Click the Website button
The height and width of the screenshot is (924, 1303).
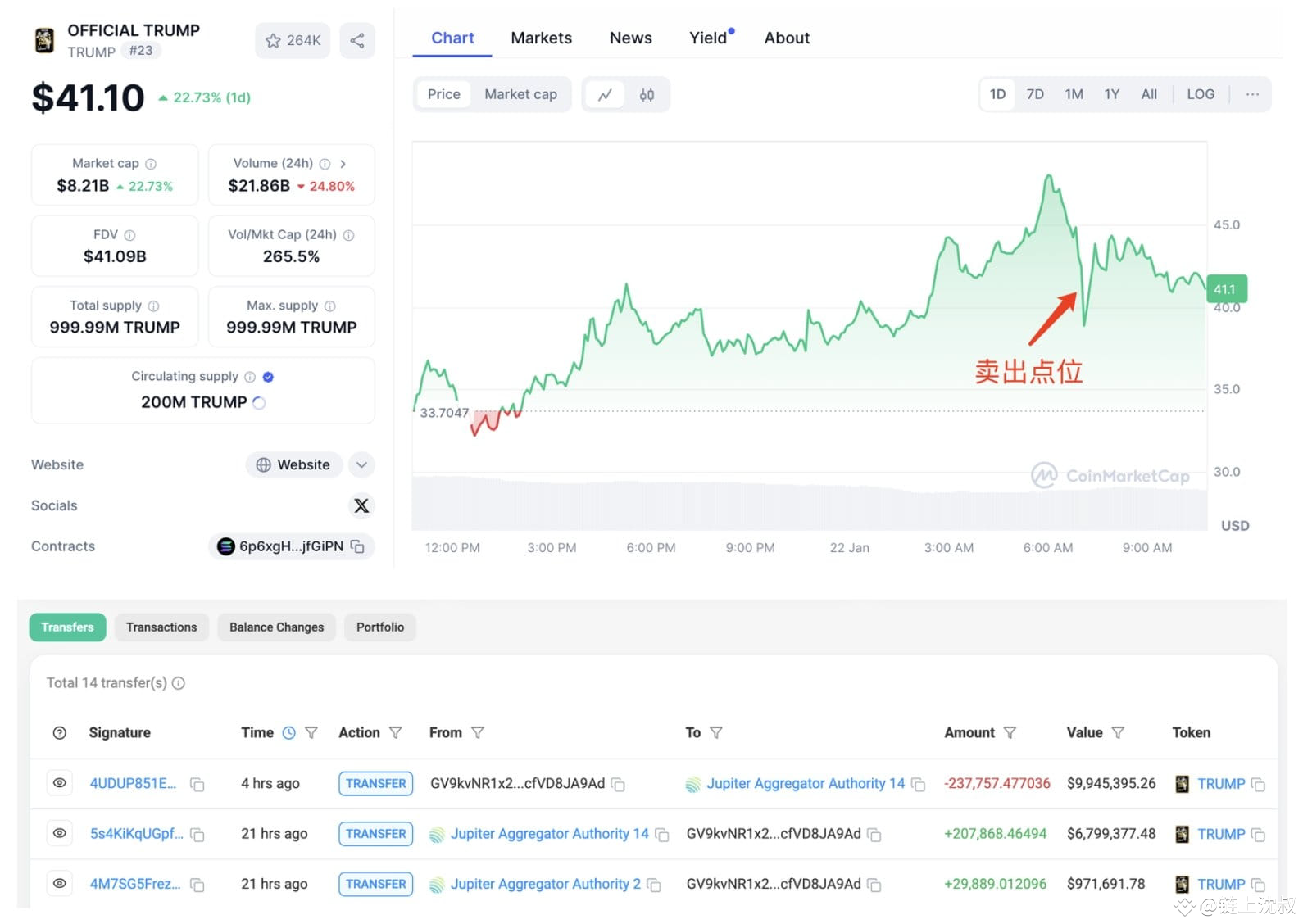pyautogui.click(x=293, y=464)
